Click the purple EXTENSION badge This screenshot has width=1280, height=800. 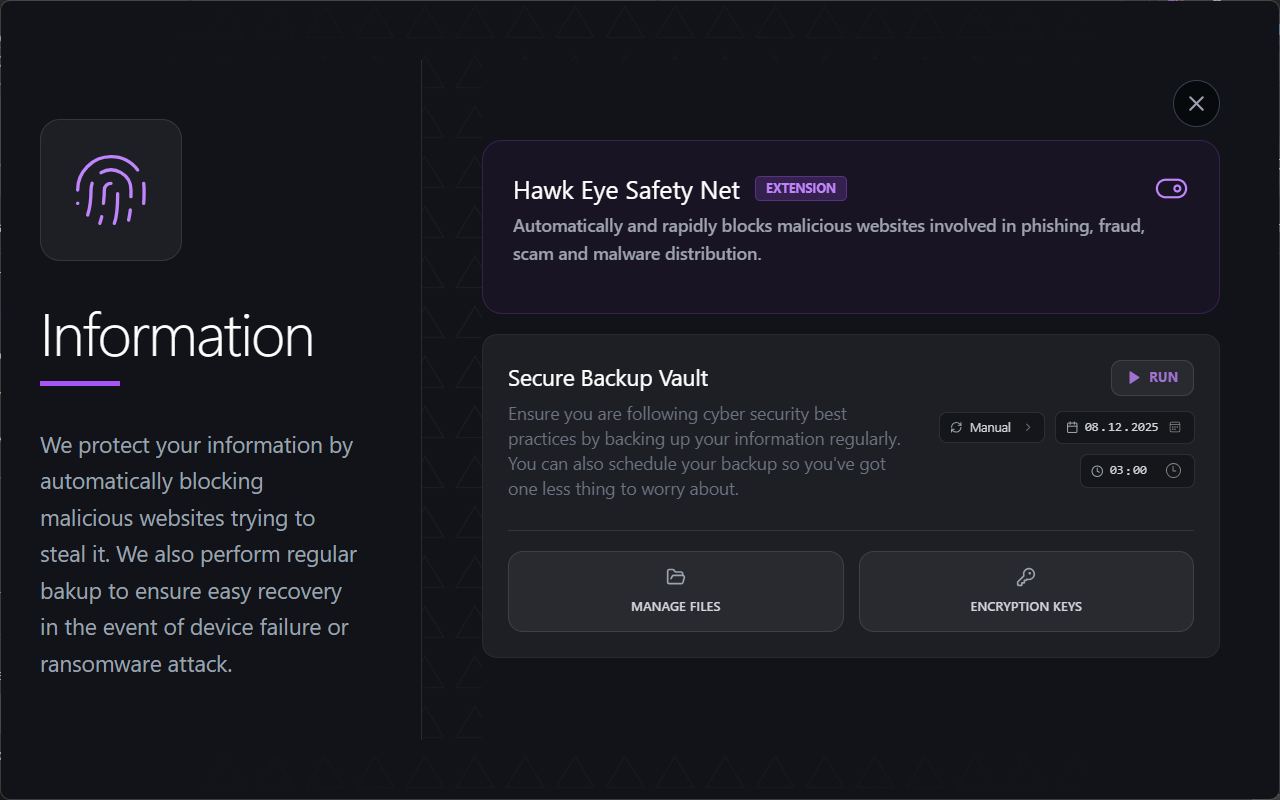[x=801, y=189]
